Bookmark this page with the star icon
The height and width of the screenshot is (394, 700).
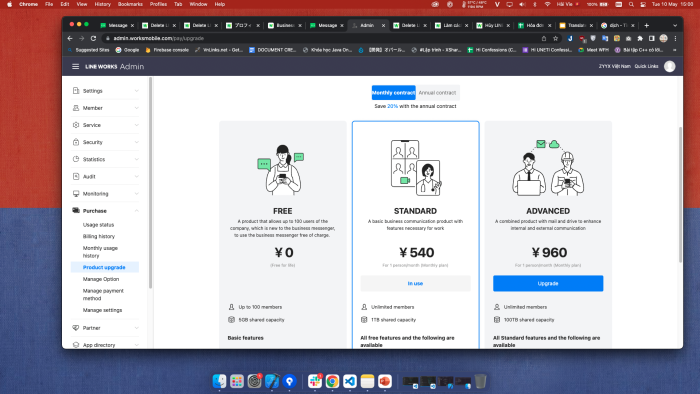[x=555, y=38]
